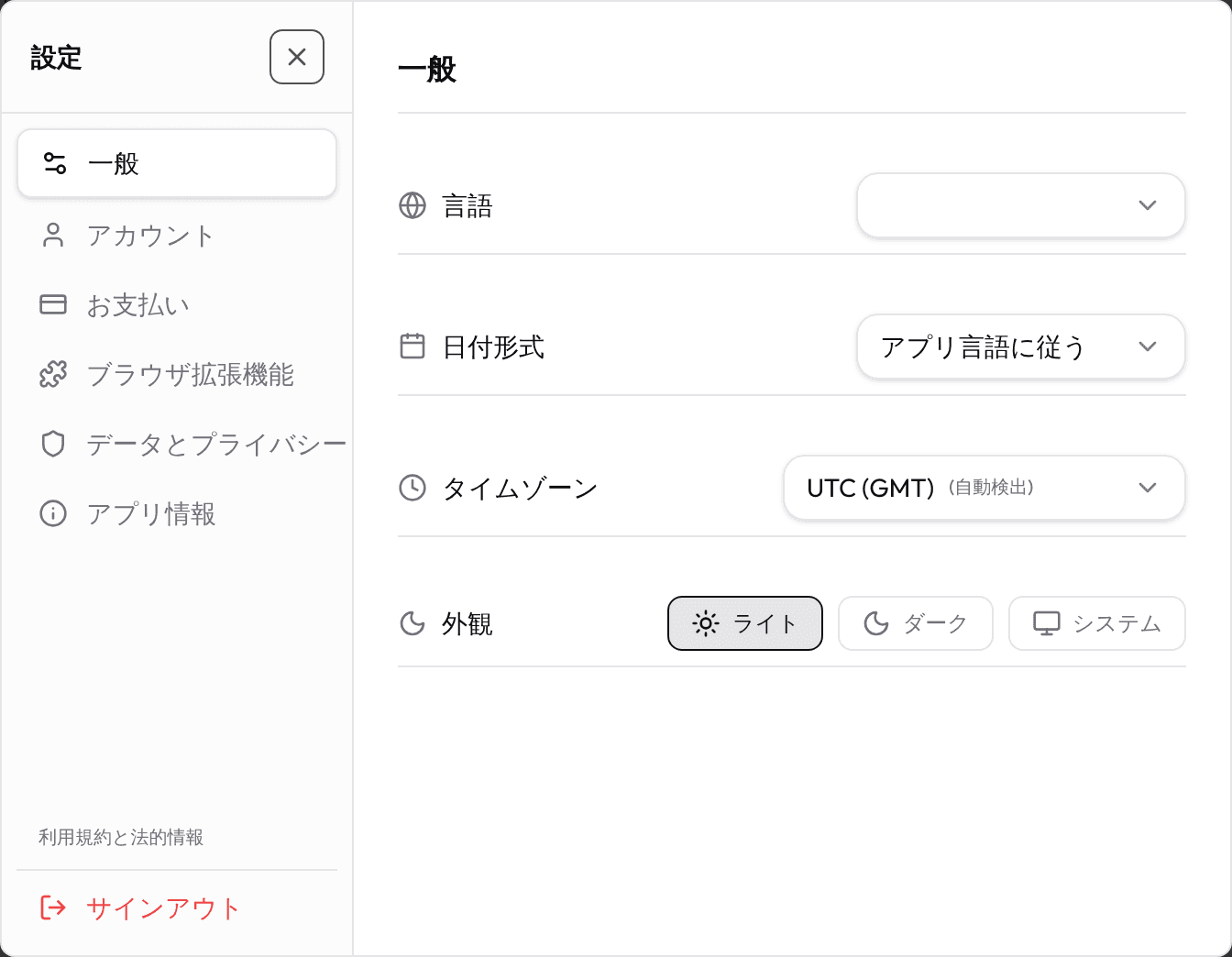Select the 一般 sliders icon in sidebar
The height and width of the screenshot is (957, 1232).
[x=55, y=163]
